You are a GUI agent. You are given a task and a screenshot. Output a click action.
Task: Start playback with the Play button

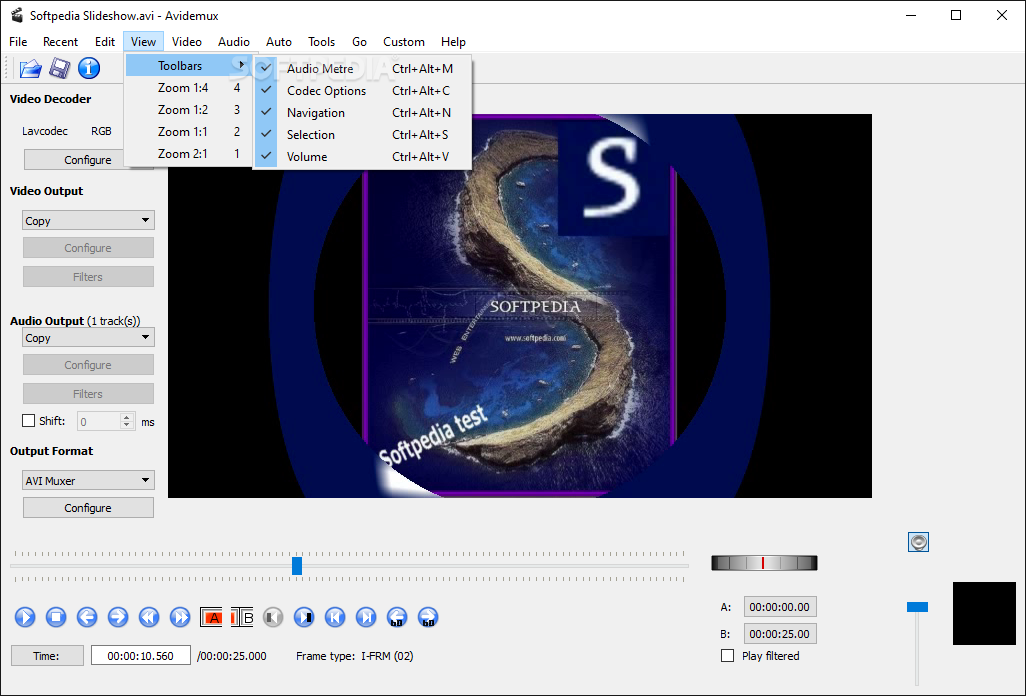coord(25,617)
